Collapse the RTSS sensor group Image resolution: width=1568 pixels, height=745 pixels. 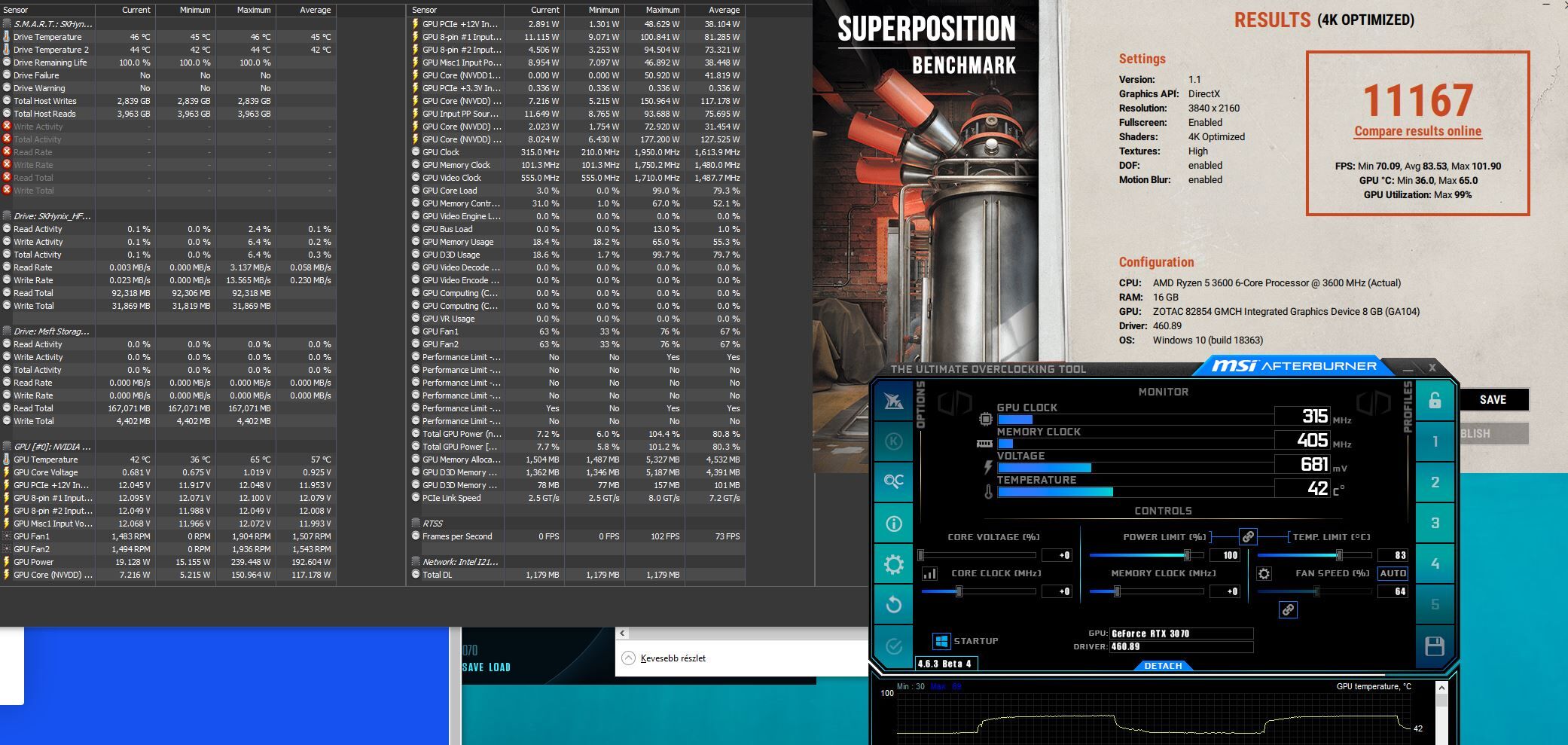416,524
